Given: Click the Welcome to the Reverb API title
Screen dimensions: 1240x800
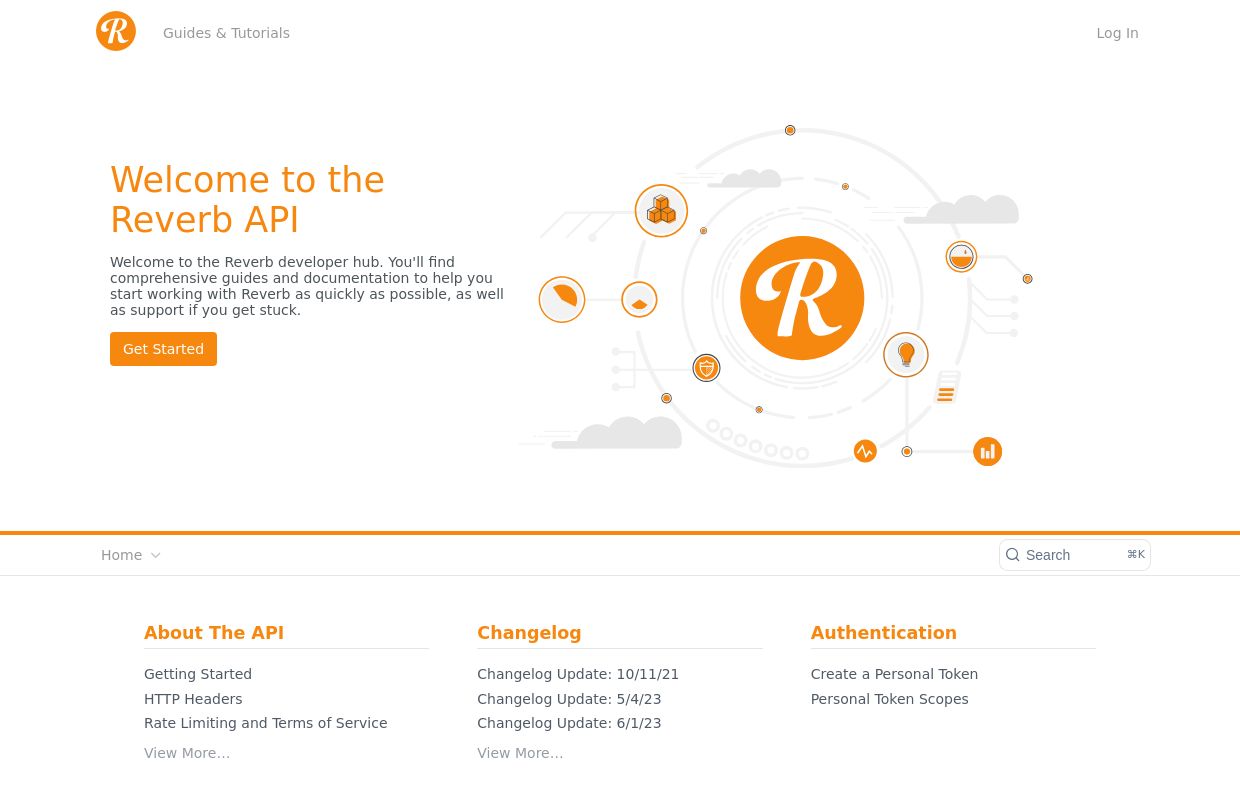Looking at the screenshot, I should click(x=247, y=200).
